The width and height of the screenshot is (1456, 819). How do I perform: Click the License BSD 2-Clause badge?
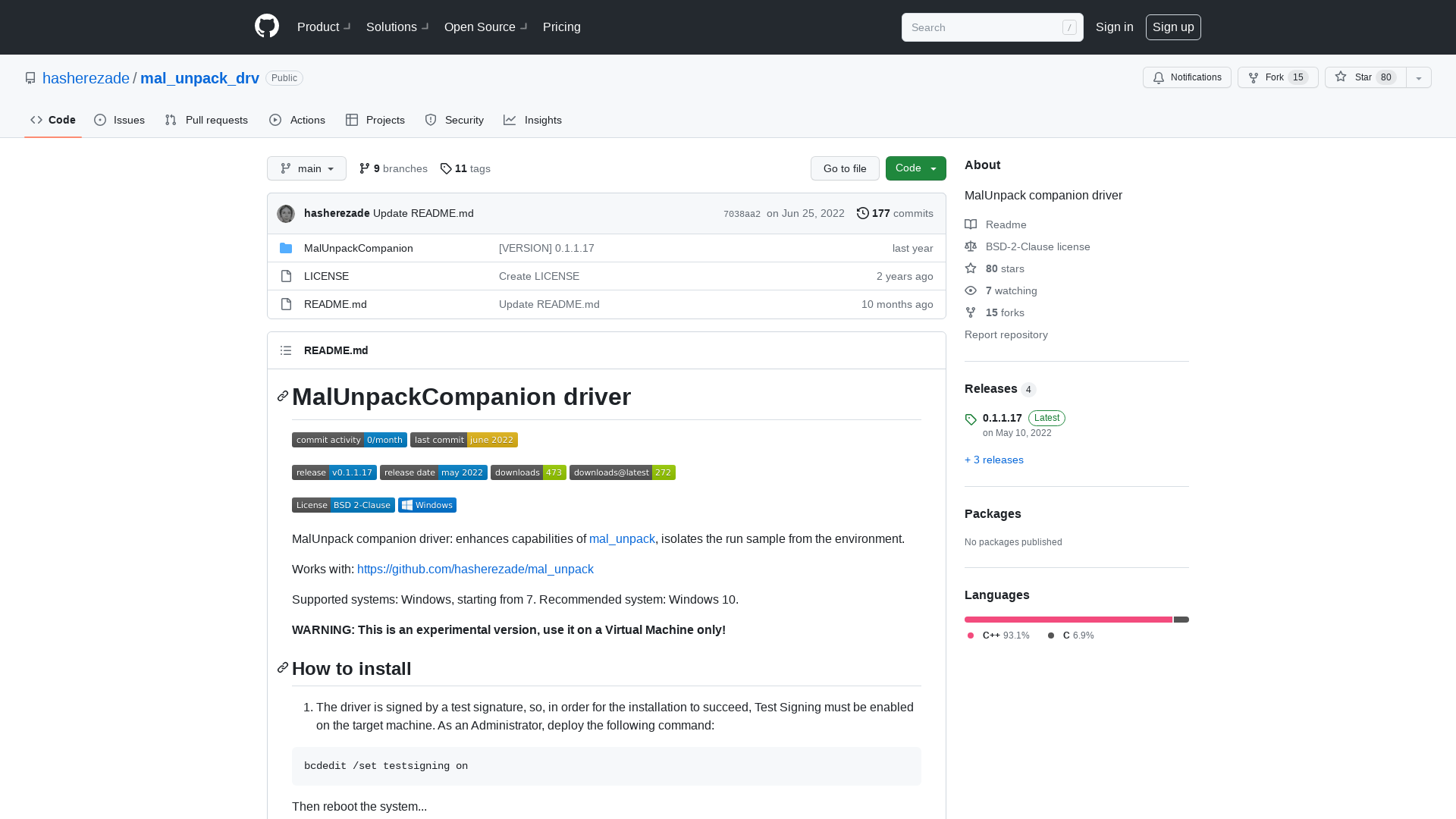(x=344, y=505)
